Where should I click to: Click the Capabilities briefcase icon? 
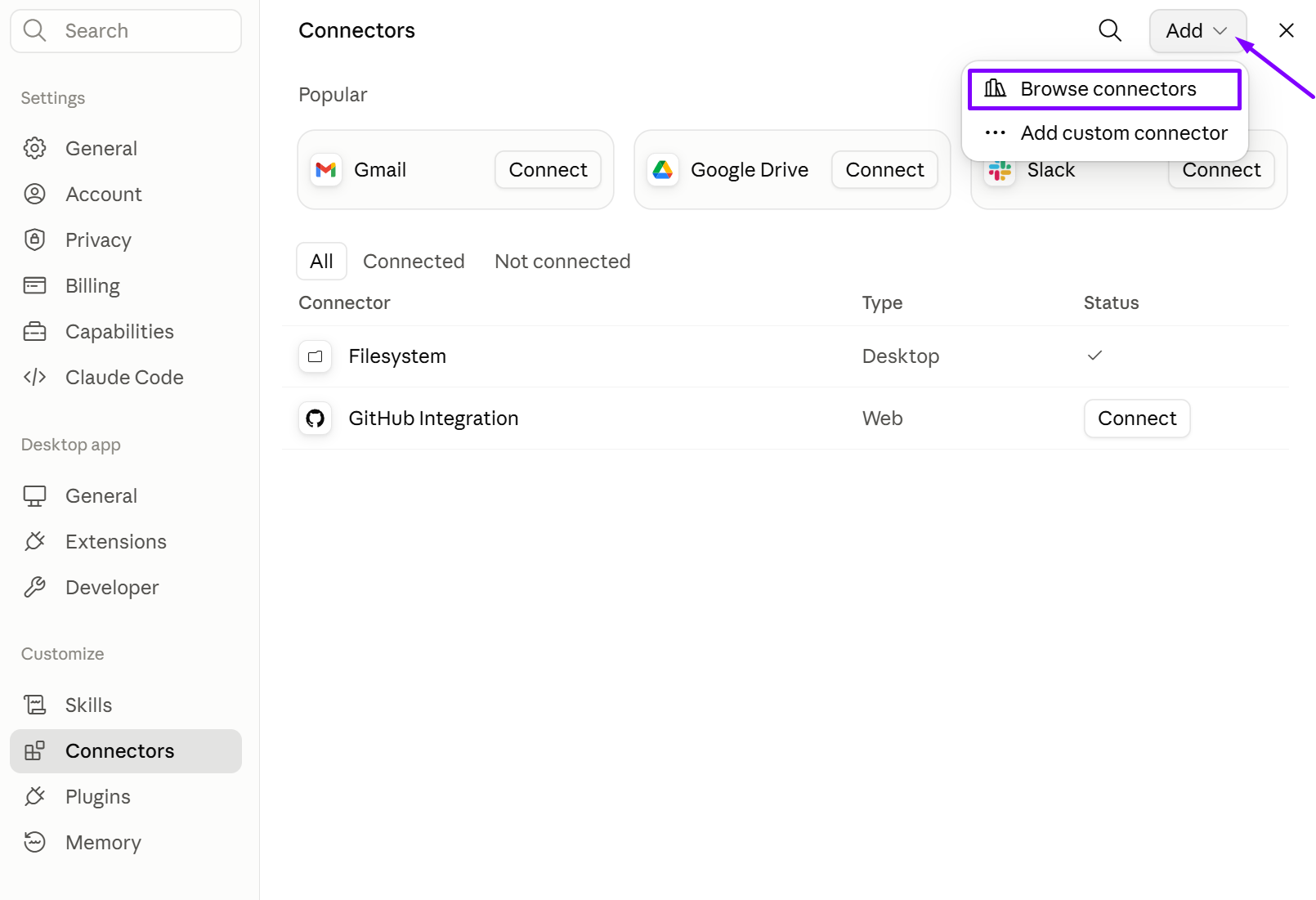(x=34, y=331)
